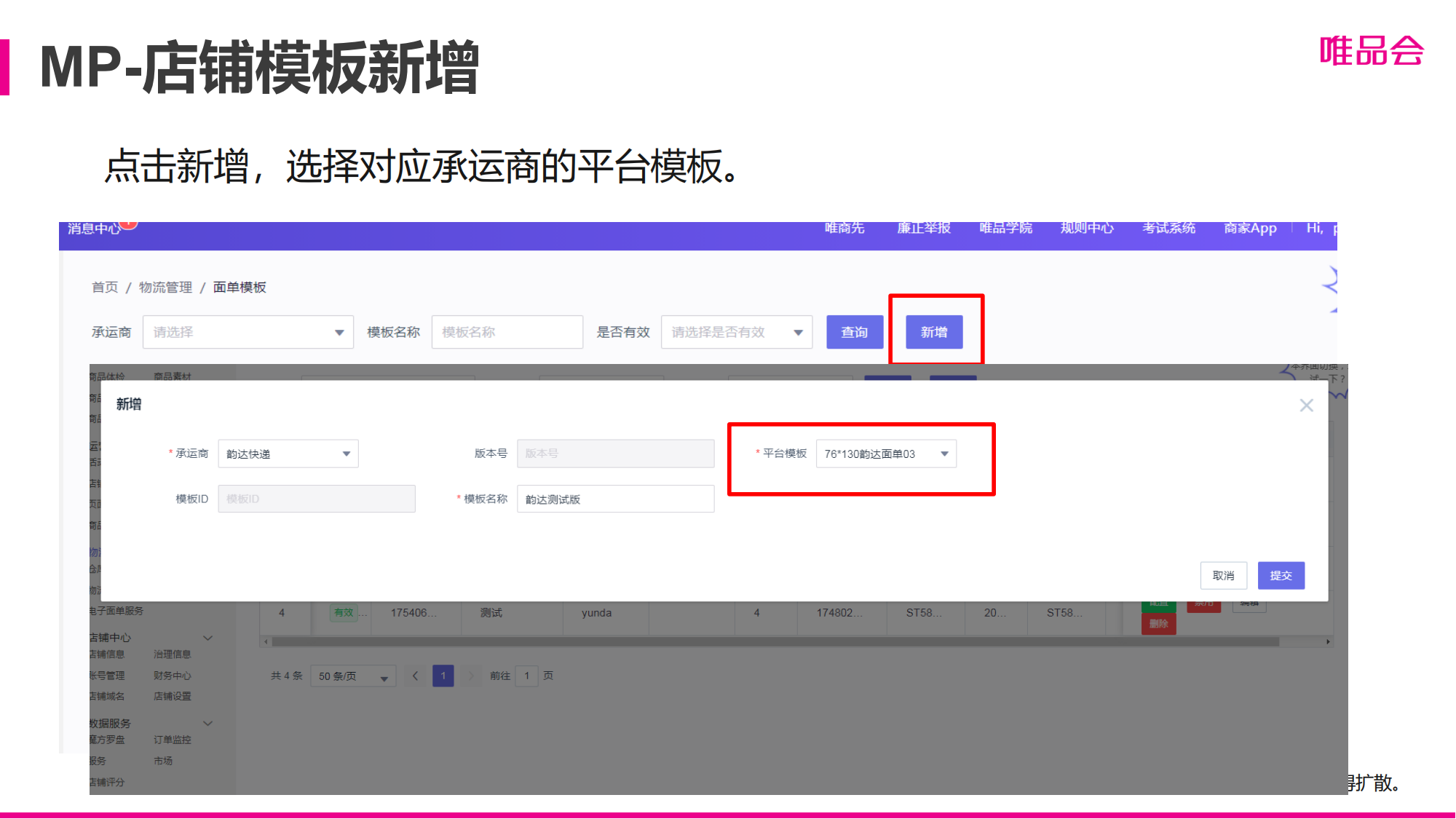Open 账号管理 in the sidebar
This screenshot has width=1456, height=819.
pos(107,676)
